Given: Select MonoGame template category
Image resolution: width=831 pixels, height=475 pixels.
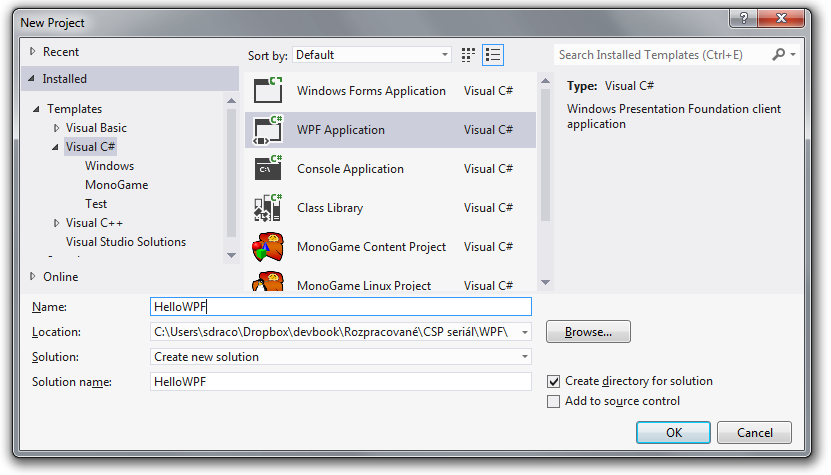Looking at the screenshot, I should click(x=117, y=185).
